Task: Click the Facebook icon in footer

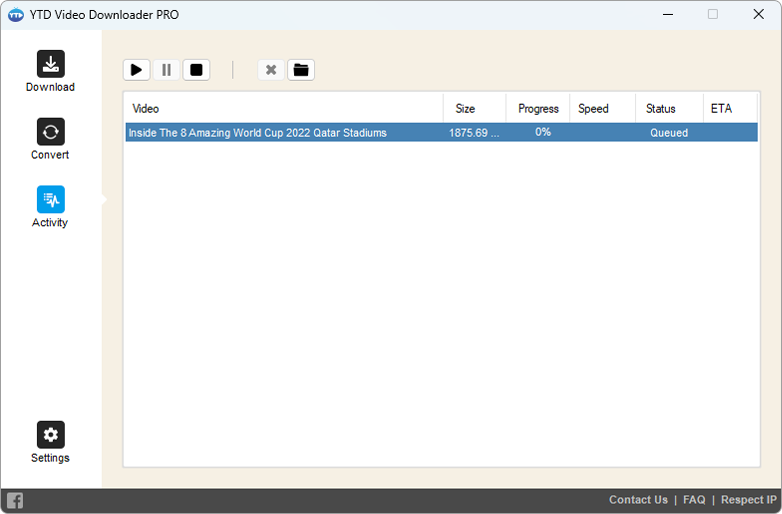Action: [x=15, y=500]
